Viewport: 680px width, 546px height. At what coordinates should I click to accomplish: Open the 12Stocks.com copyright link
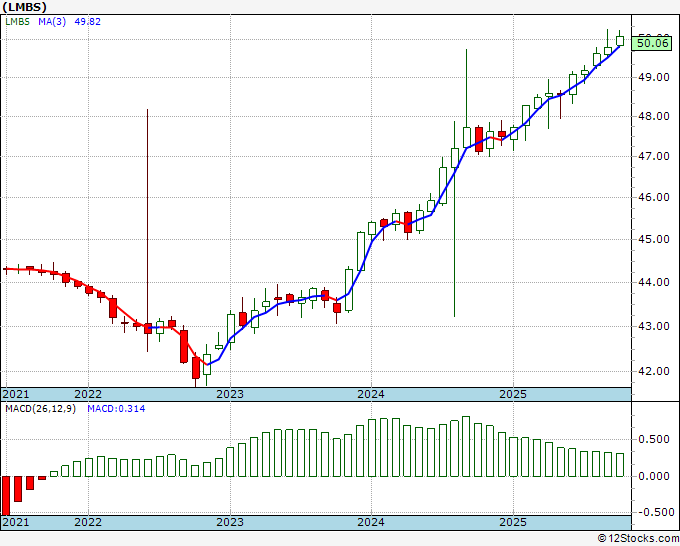coord(638,538)
